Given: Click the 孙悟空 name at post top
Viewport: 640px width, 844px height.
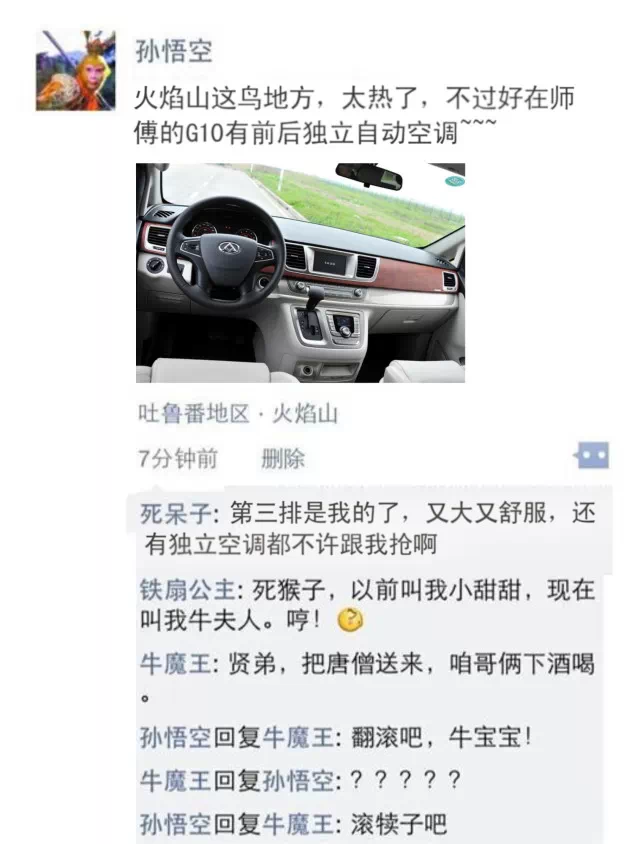Looking at the screenshot, I should (173, 52).
